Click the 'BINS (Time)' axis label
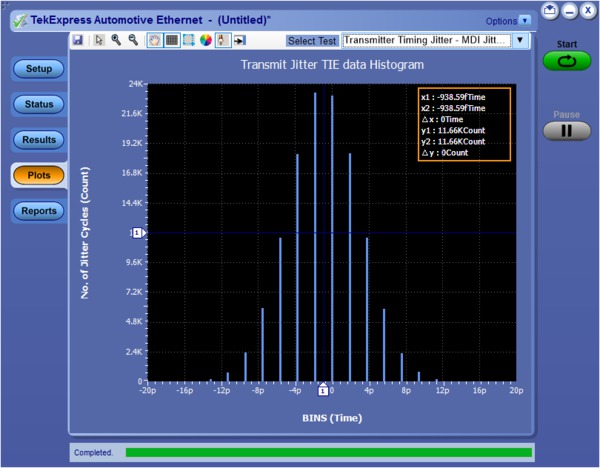 click(x=332, y=418)
